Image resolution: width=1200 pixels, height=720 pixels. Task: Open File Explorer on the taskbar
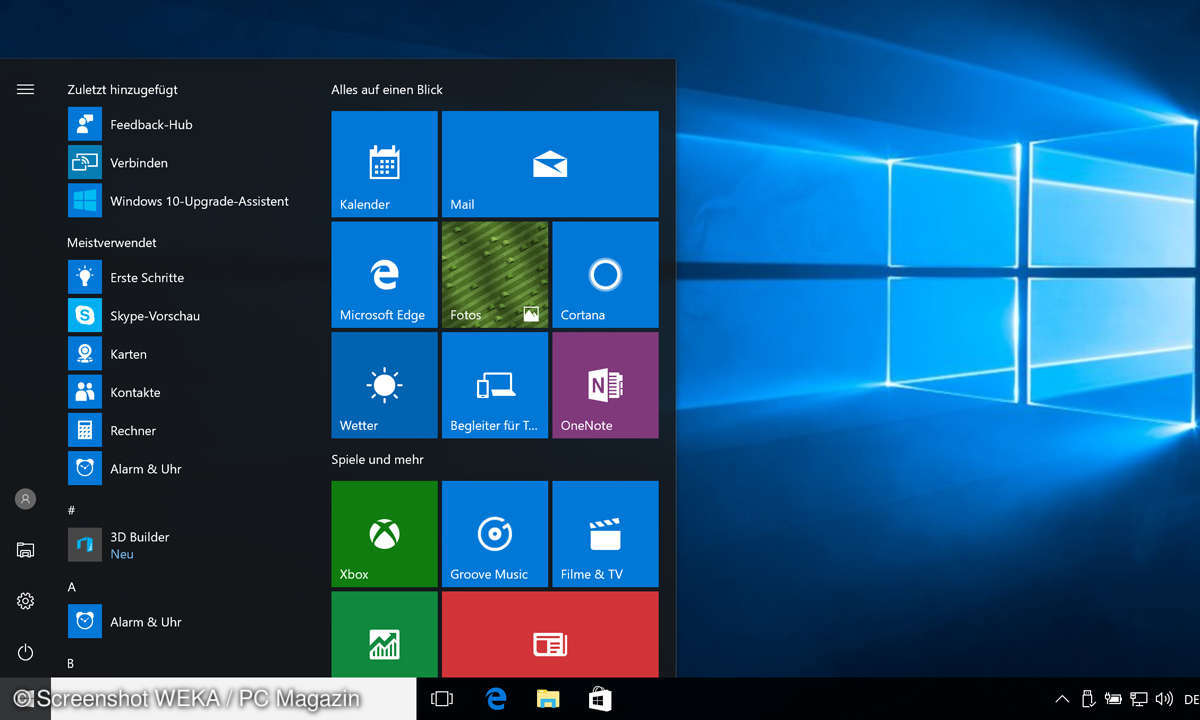point(547,699)
